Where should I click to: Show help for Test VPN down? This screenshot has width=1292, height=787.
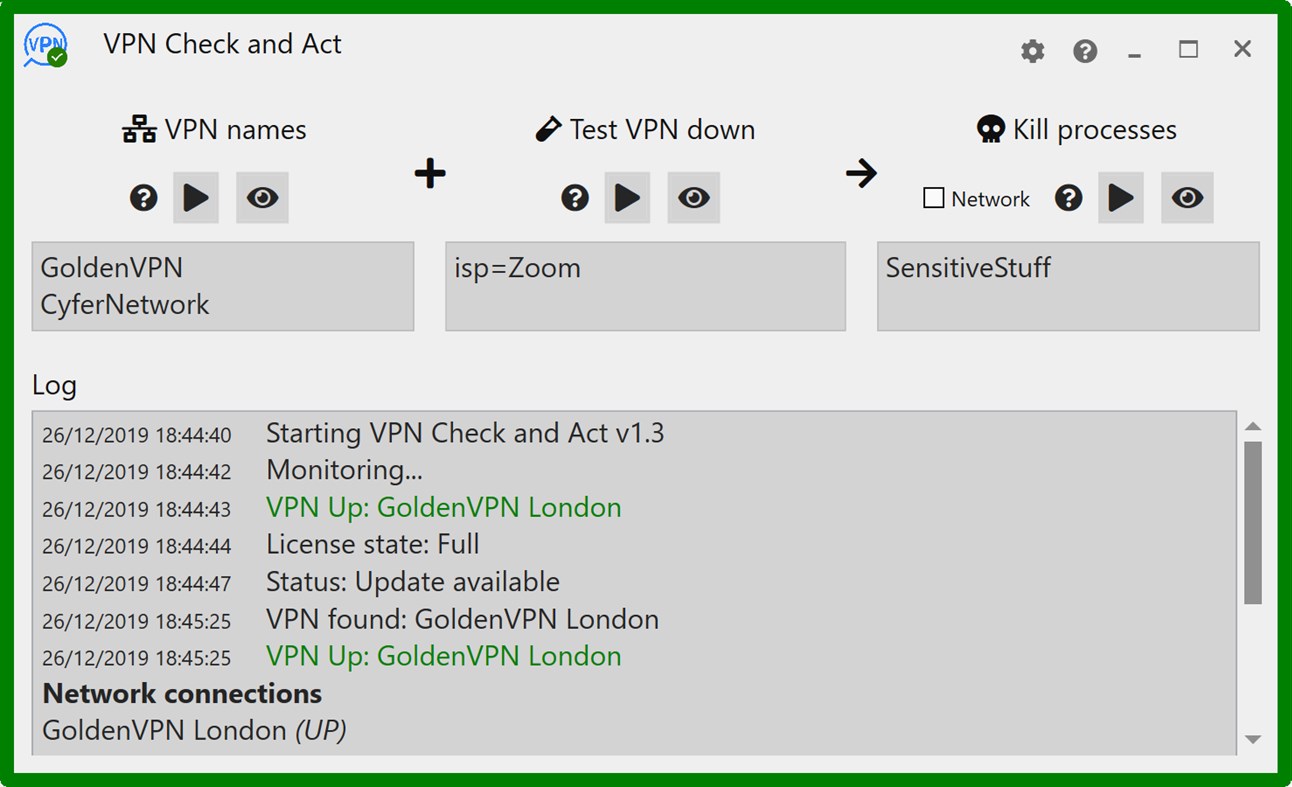click(x=575, y=198)
